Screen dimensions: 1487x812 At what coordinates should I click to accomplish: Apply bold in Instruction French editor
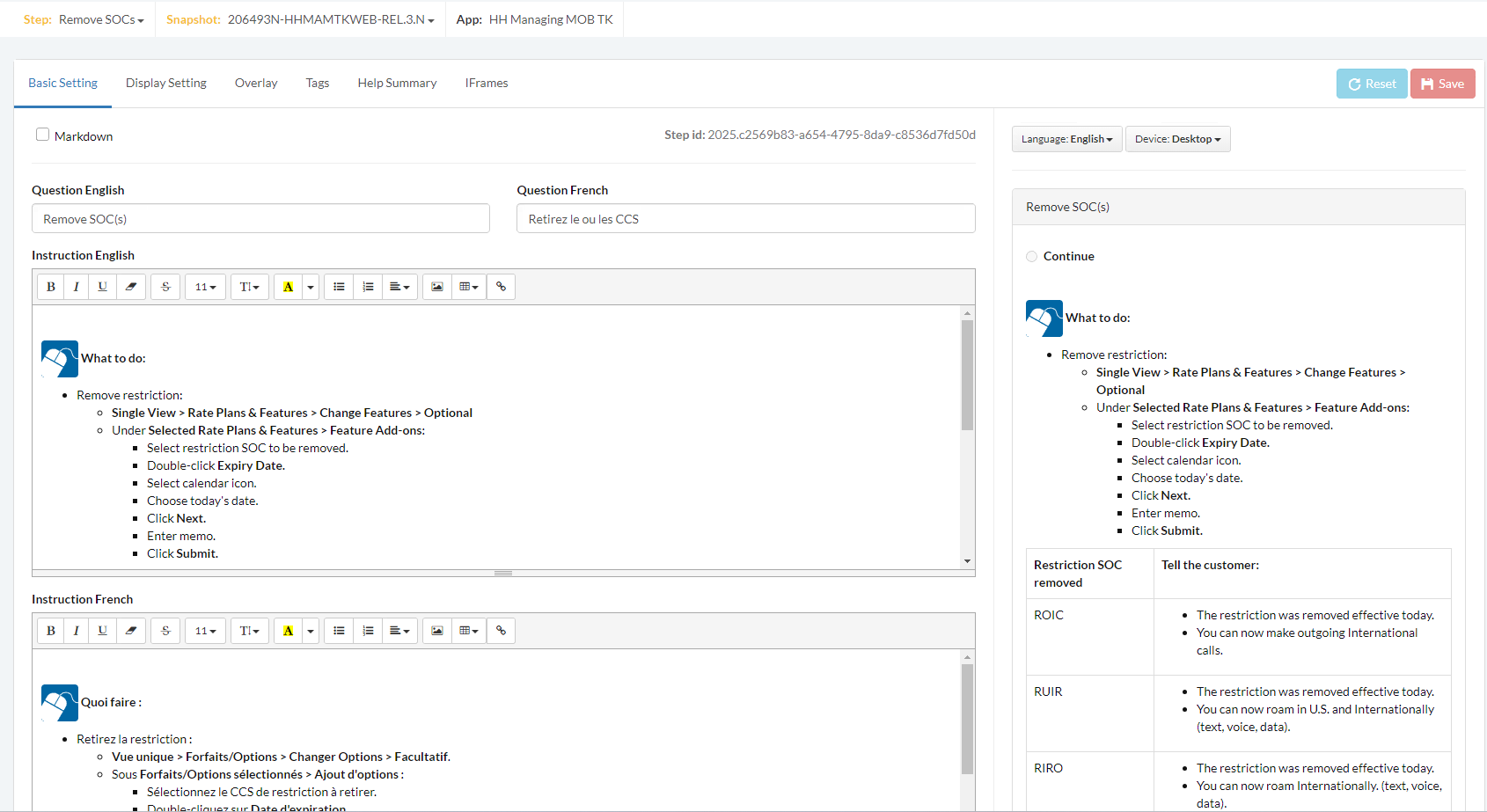pyautogui.click(x=51, y=631)
